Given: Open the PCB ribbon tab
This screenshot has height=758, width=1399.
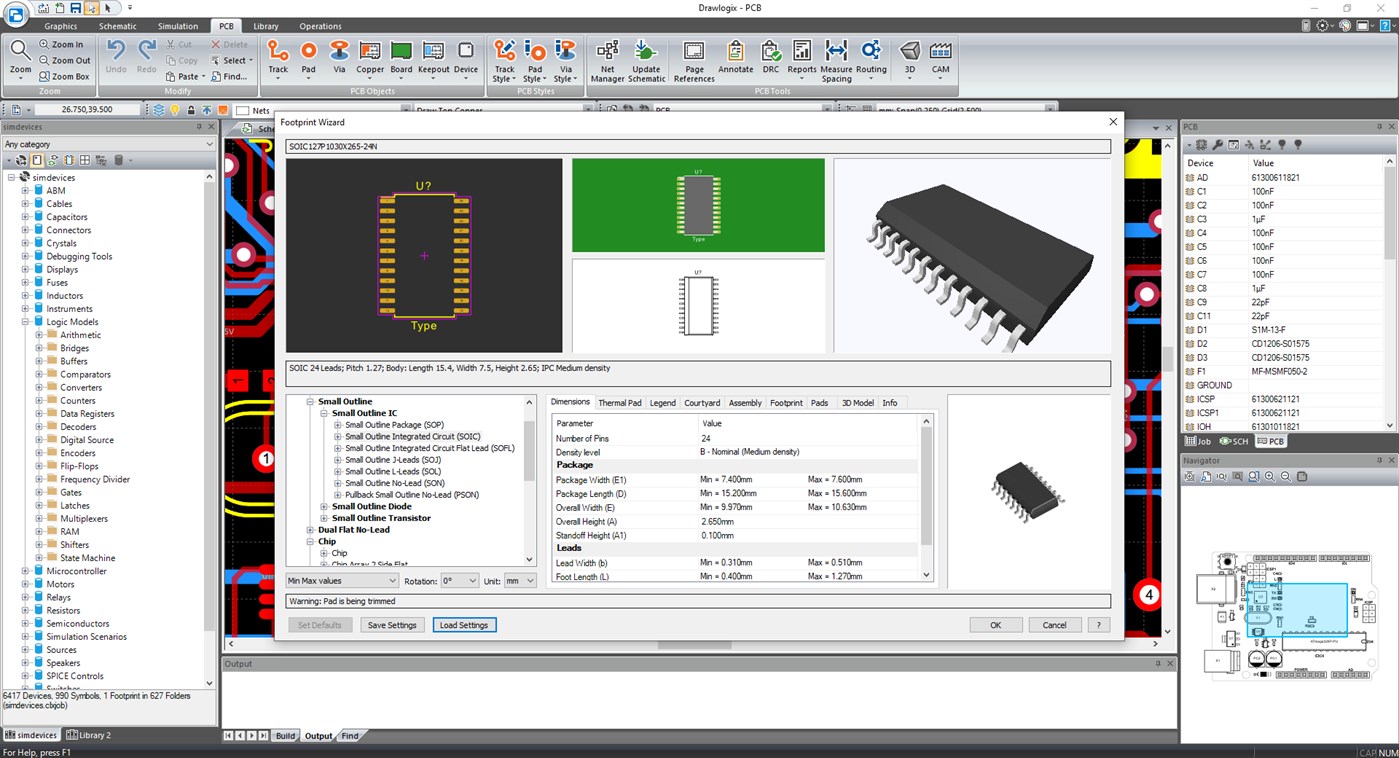Looking at the screenshot, I should pyautogui.click(x=225, y=26).
